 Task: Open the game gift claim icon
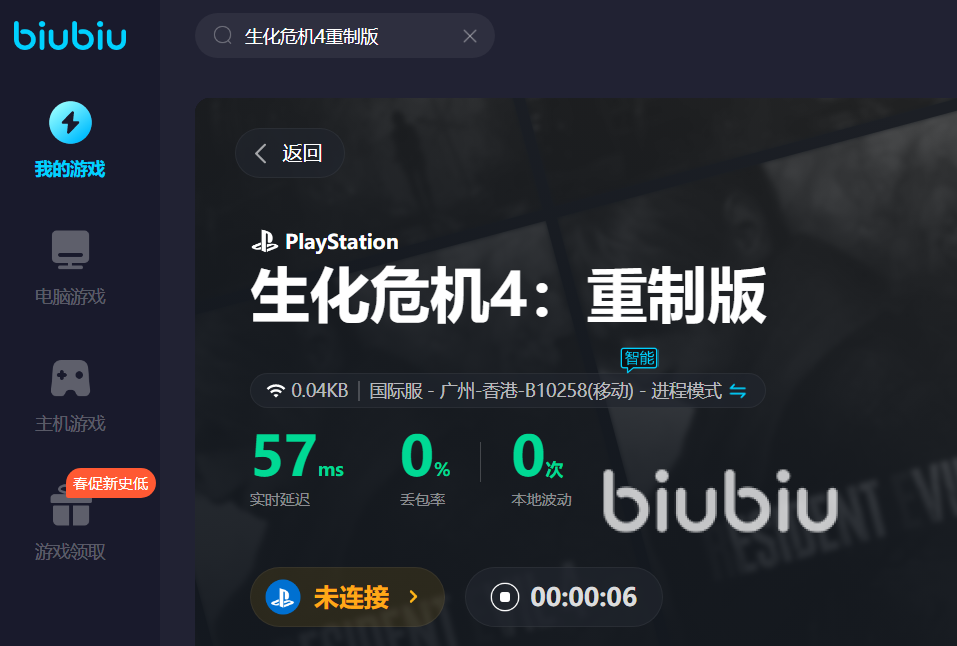tap(71, 507)
